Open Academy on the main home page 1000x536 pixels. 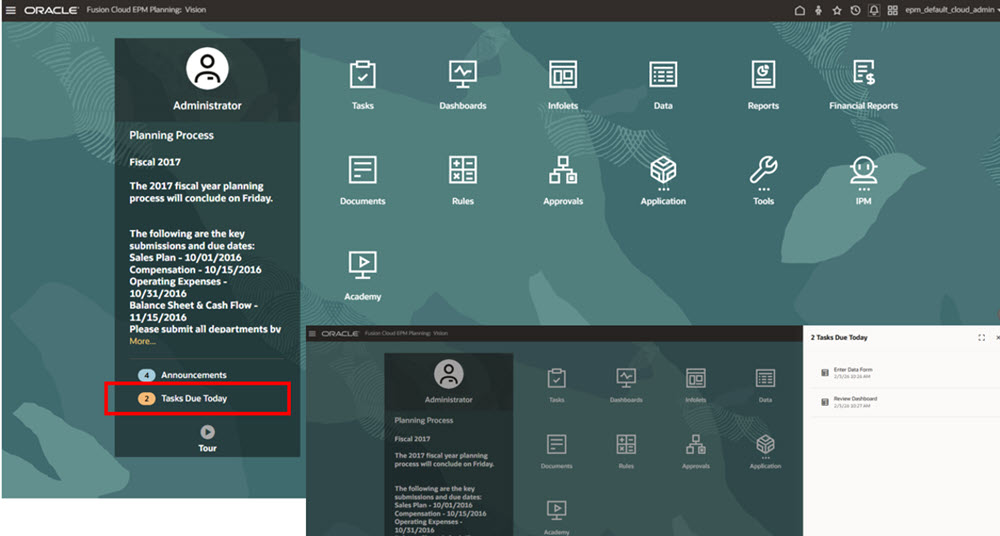362,265
